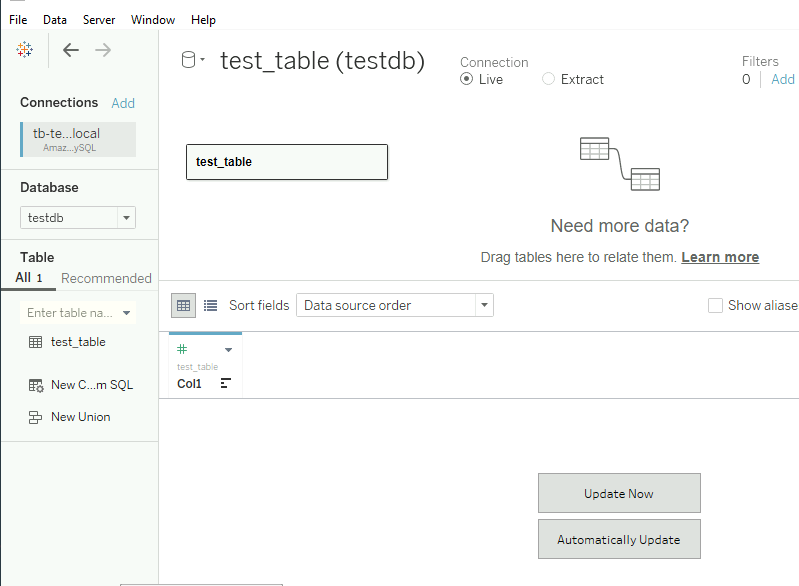
Task: Open the Data menu
Action: click(55, 20)
